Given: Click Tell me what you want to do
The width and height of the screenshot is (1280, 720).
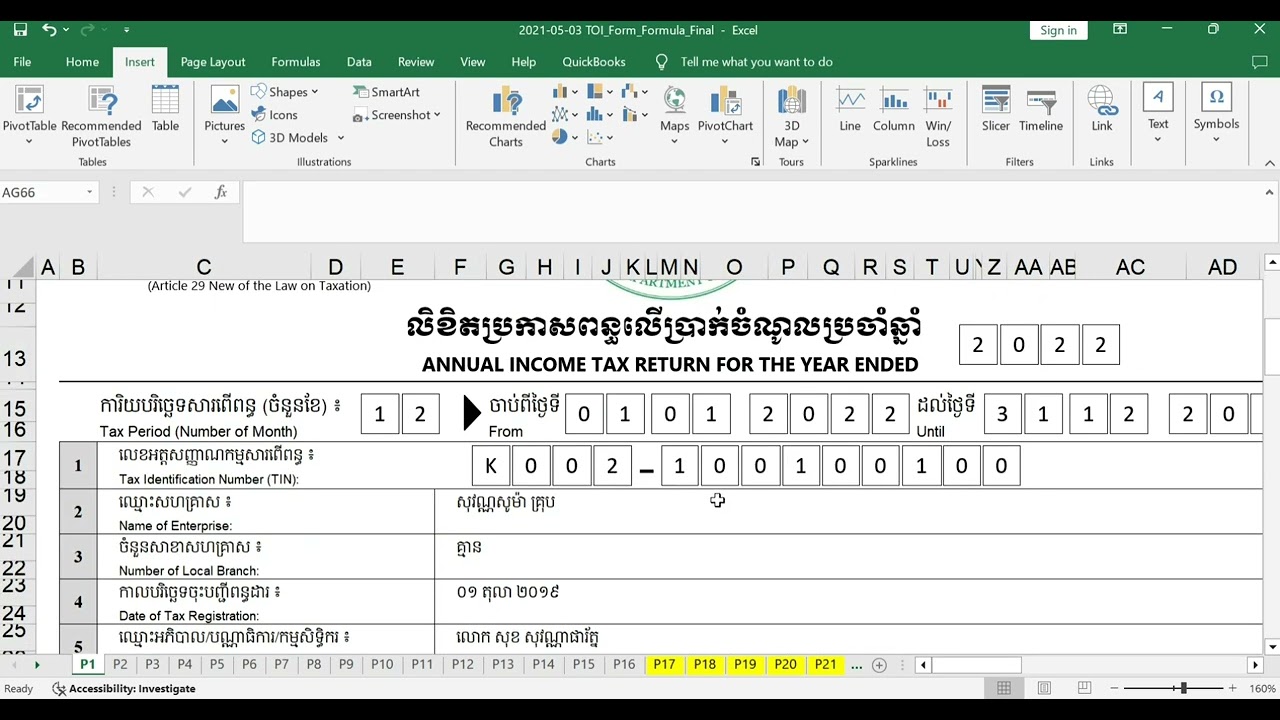Looking at the screenshot, I should coord(756,62).
